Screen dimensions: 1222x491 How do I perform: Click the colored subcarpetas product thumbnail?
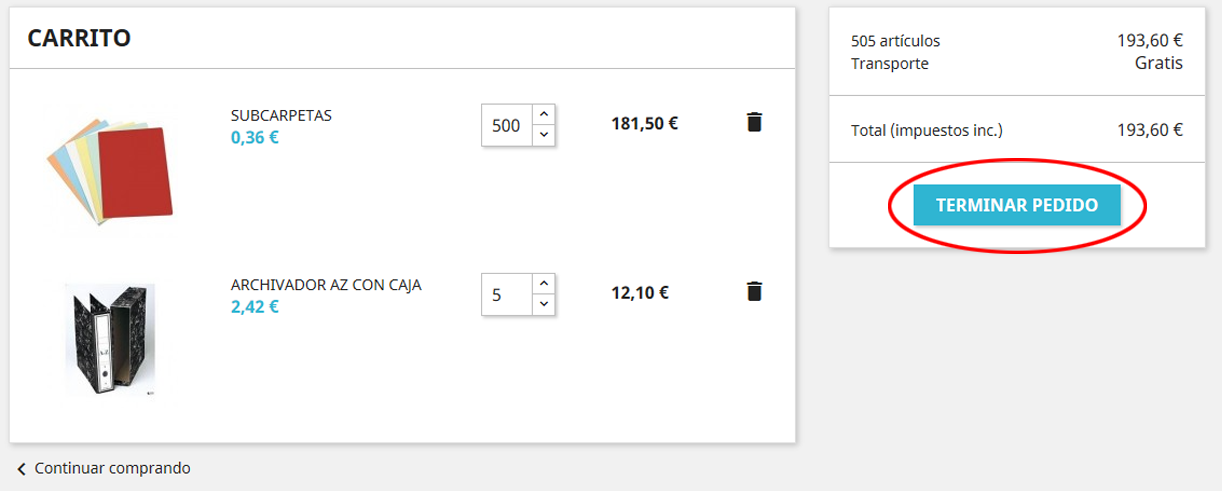110,168
